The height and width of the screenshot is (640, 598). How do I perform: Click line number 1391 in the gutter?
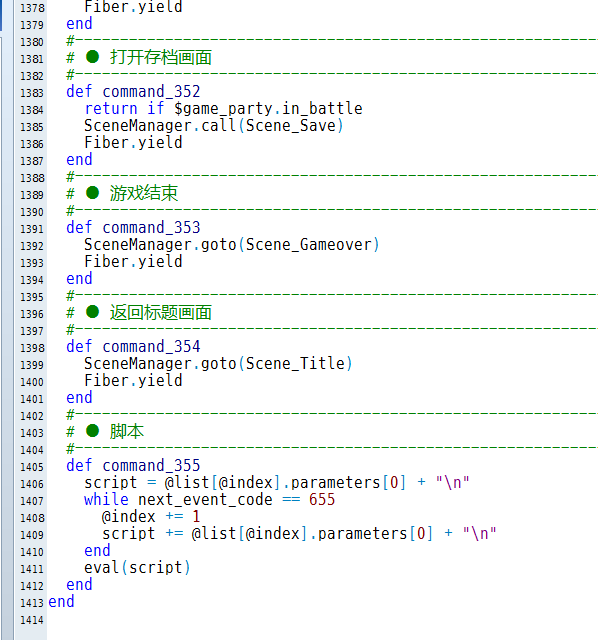click(x=32, y=229)
